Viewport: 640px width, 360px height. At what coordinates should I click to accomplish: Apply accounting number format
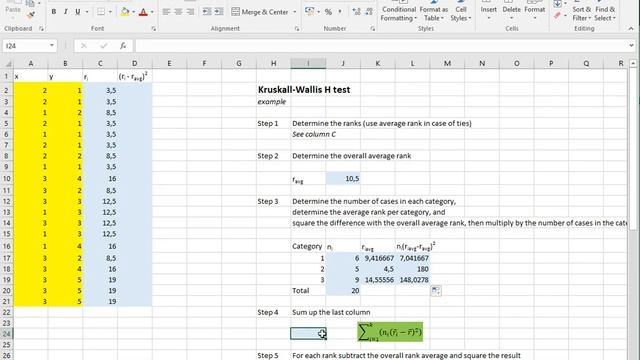pos(310,12)
